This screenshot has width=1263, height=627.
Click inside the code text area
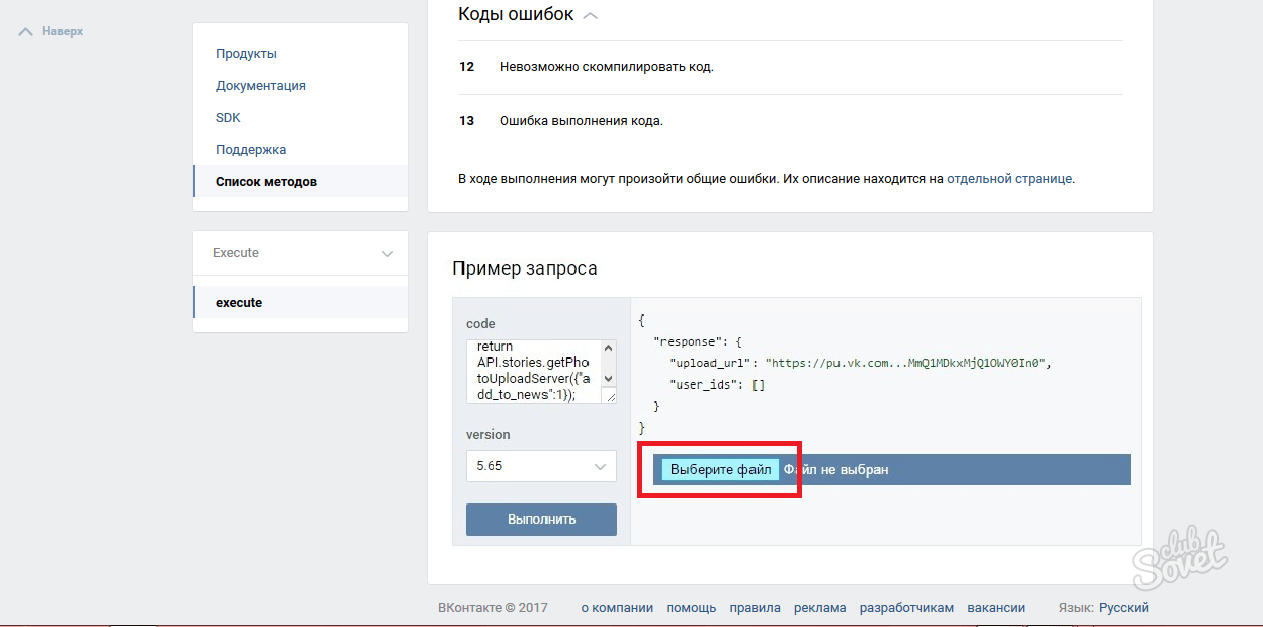530,370
